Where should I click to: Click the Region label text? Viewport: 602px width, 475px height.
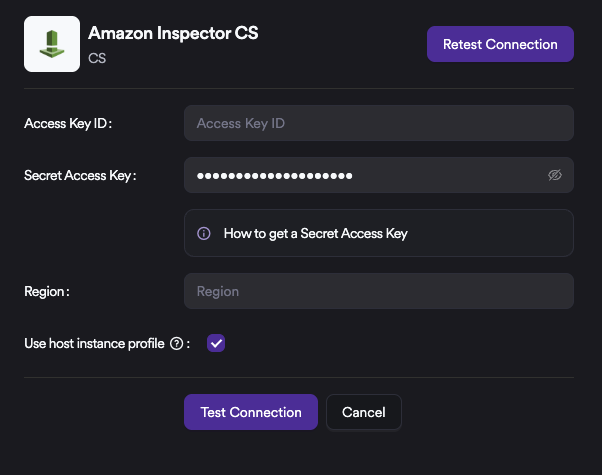click(46, 291)
